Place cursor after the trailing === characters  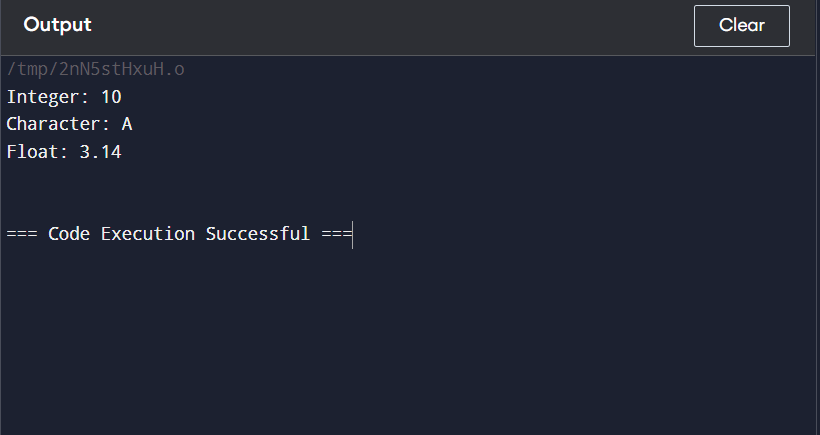point(353,234)
